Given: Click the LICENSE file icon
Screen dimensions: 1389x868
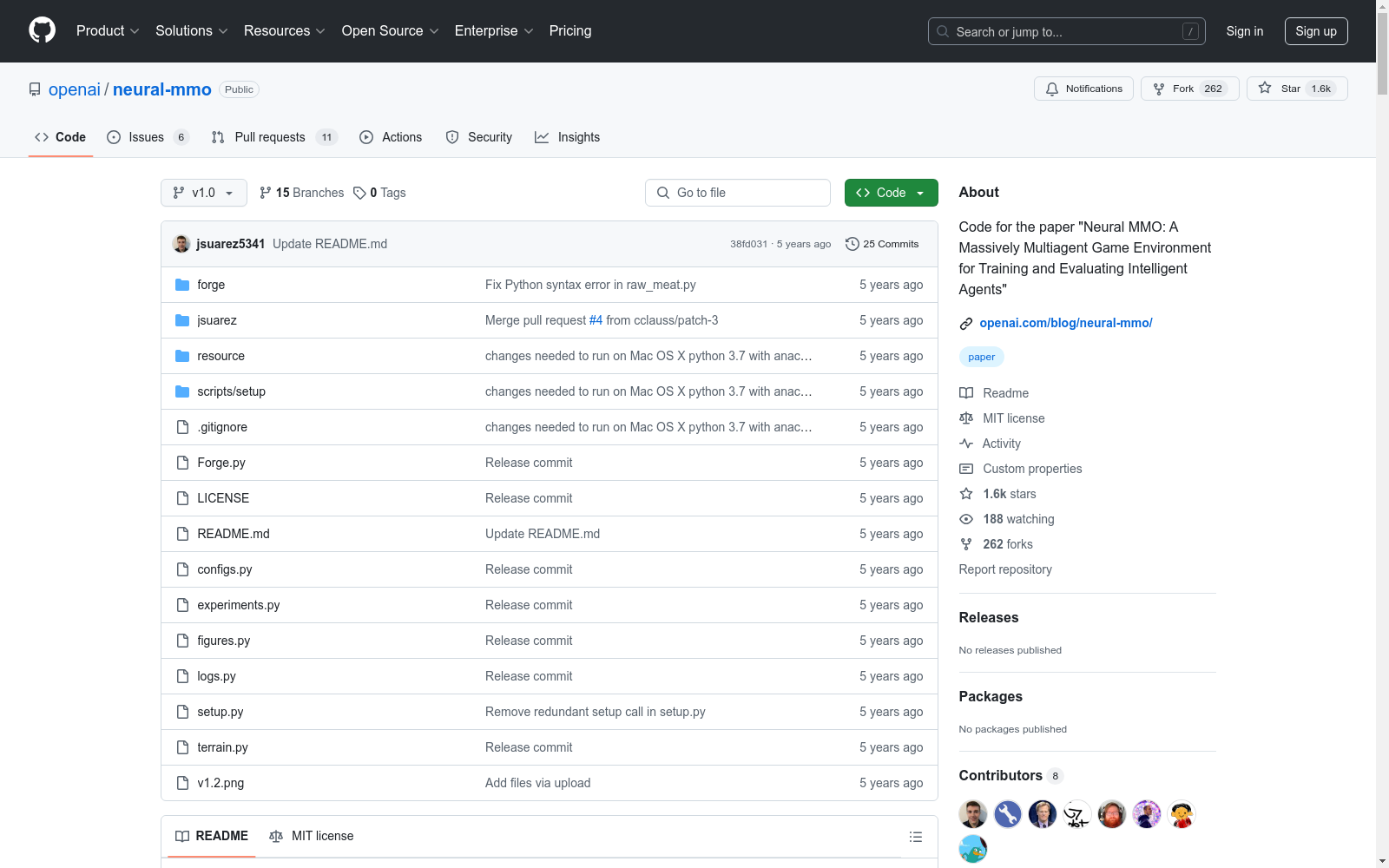Looking at the screenshot, I should 182,498.
